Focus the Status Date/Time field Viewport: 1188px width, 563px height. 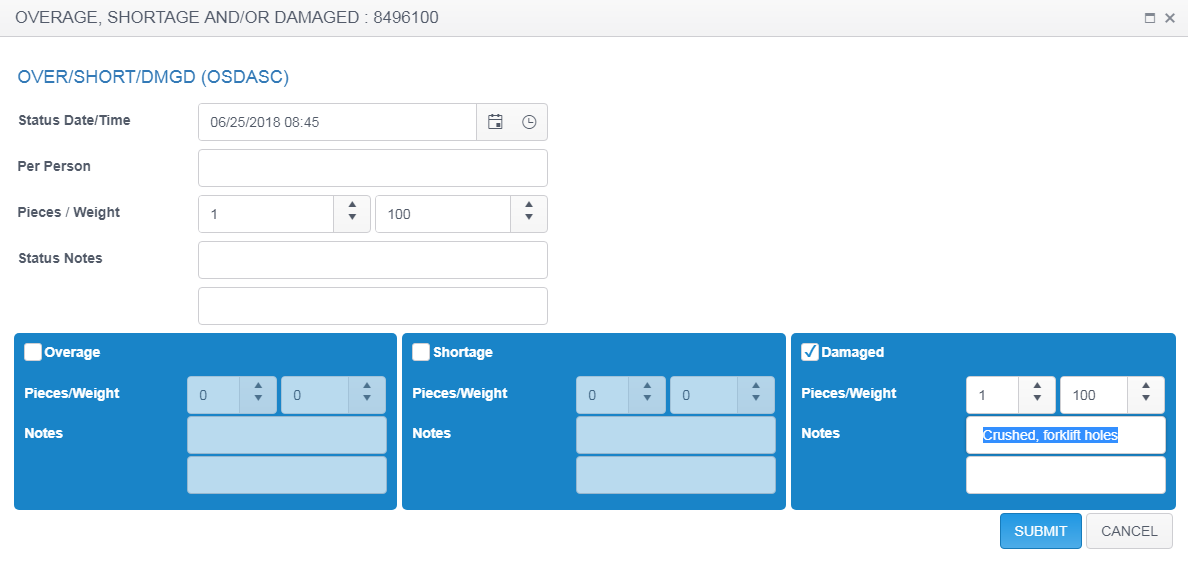[337, 122]
